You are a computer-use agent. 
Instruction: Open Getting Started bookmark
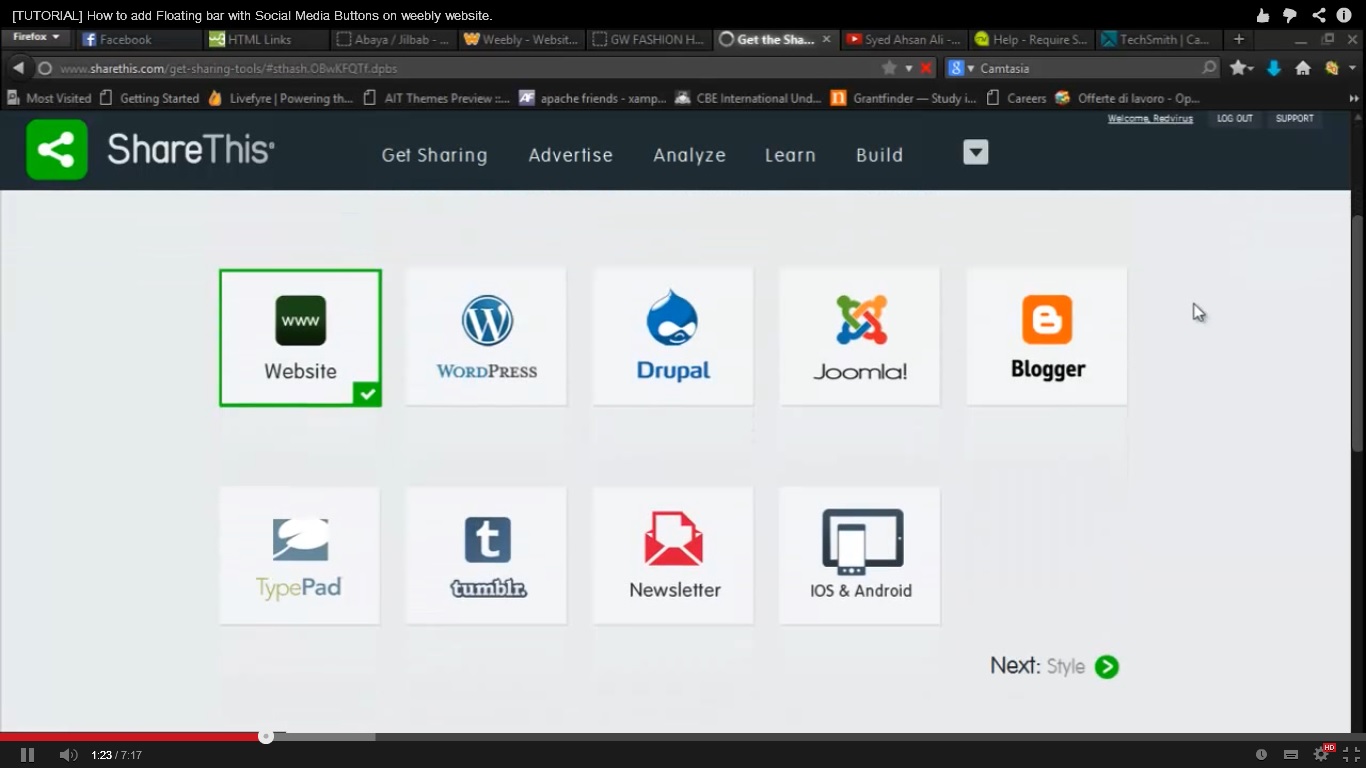[149, 98]
